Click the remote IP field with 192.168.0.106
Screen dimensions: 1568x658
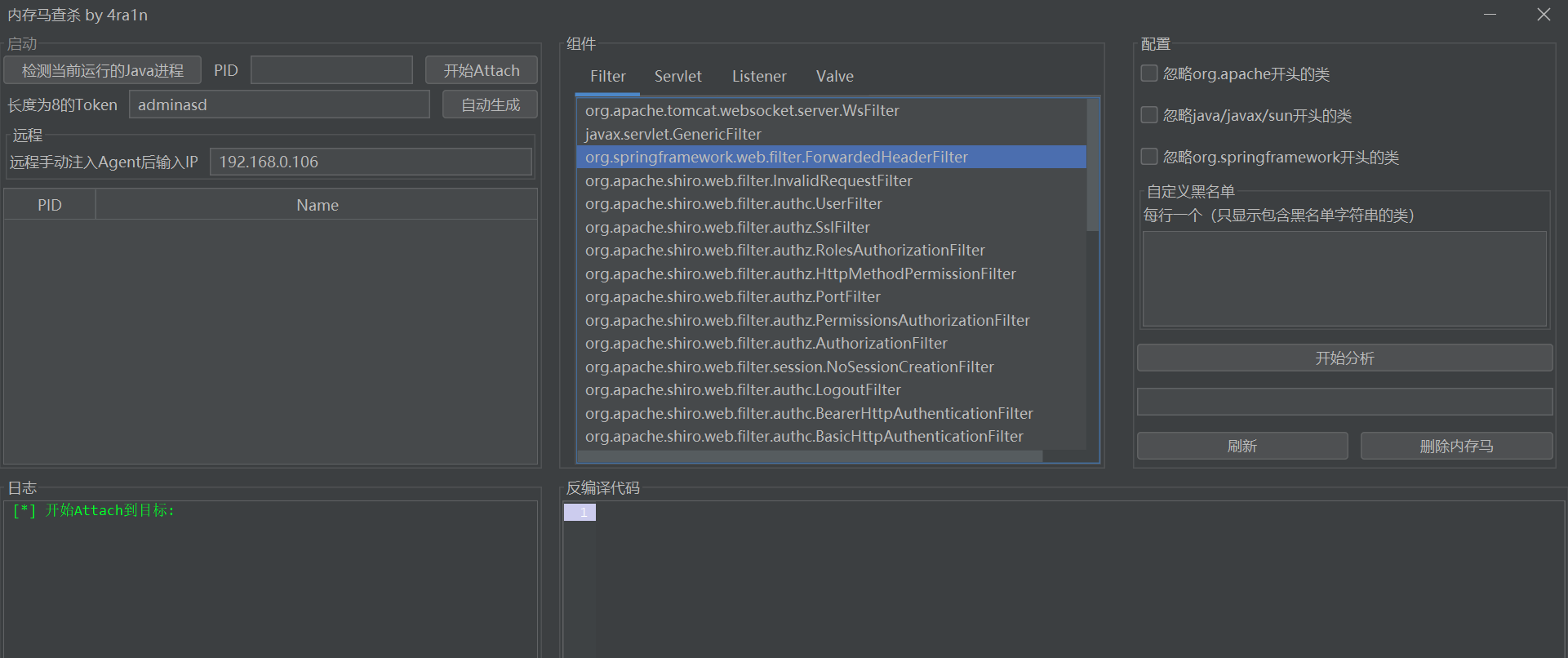(x=371, y=162)
